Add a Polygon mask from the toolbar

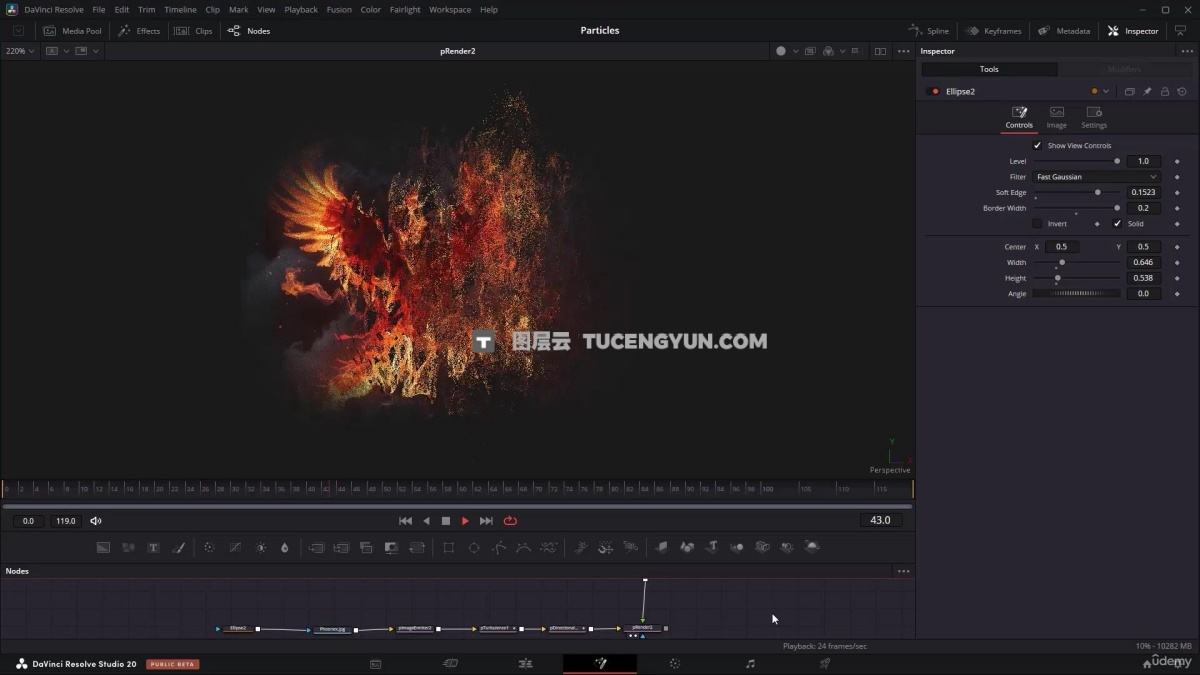[x=499, y=548]
